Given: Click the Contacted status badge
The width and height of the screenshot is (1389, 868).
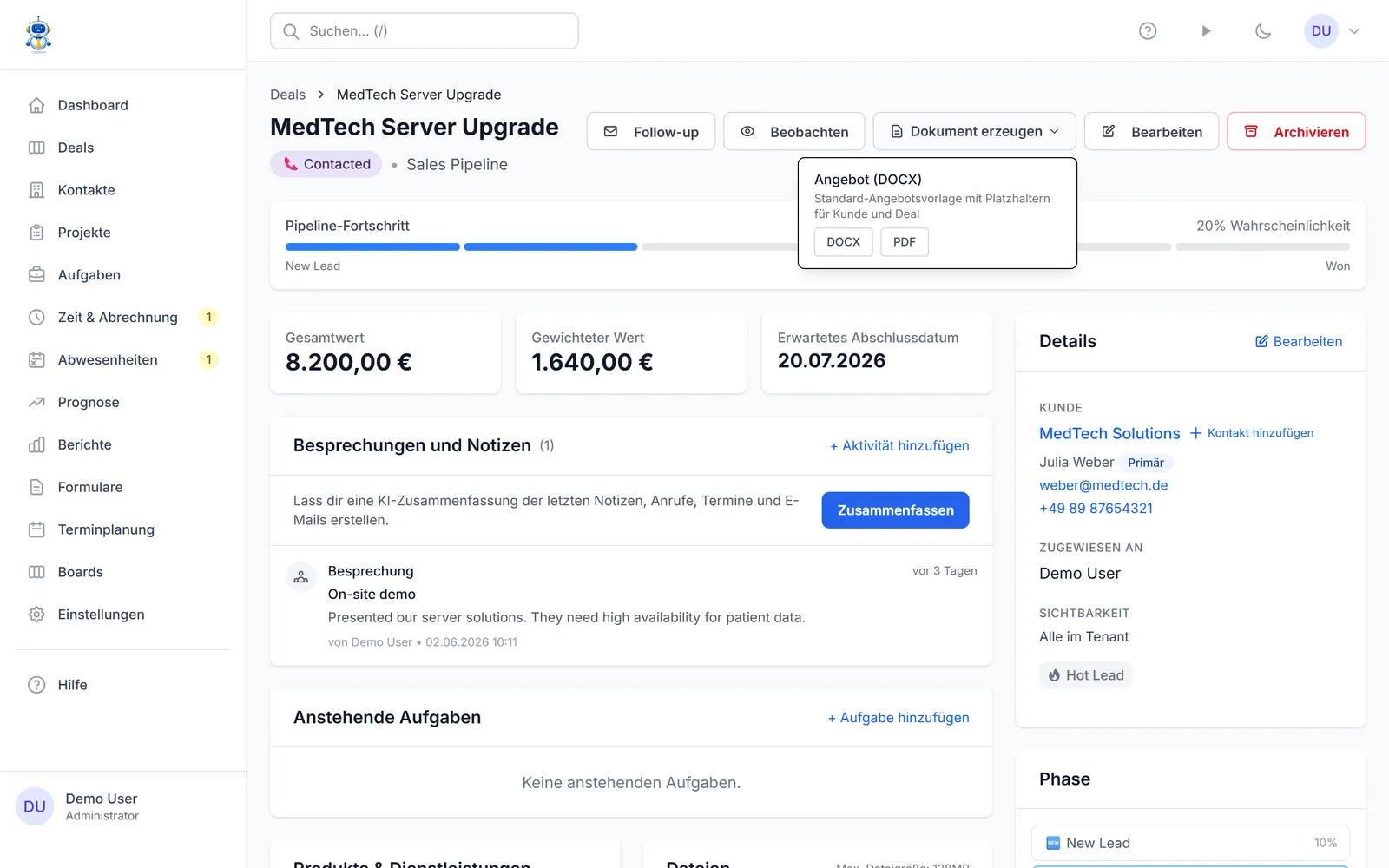Looking at the screenshot, I should [x=326, y=164].
